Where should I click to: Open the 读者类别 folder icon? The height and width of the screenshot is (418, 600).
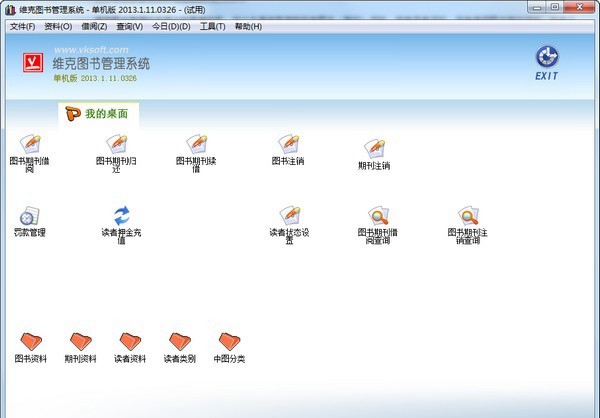(x=180, y=348)
